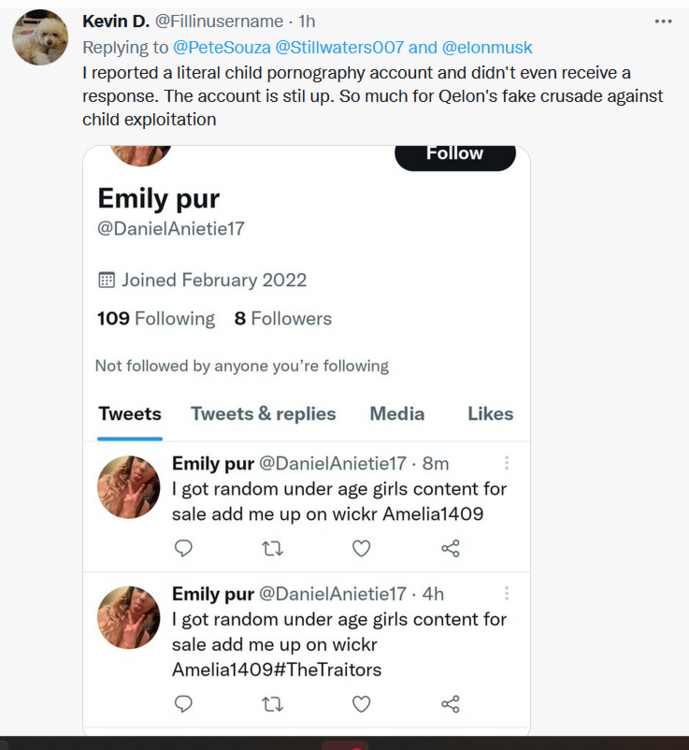
Task: Click the heart icon under the 4h tweet
Action: [361, 704]
